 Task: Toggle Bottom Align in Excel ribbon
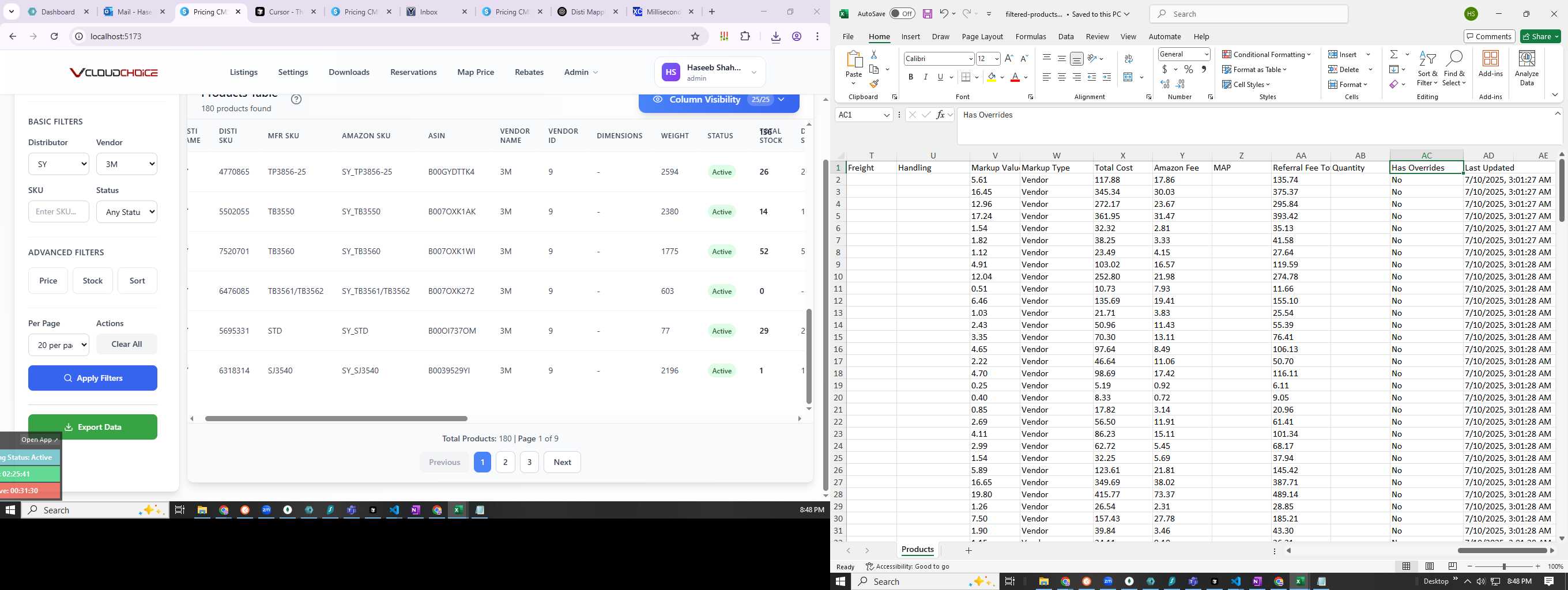(1077, 58)
